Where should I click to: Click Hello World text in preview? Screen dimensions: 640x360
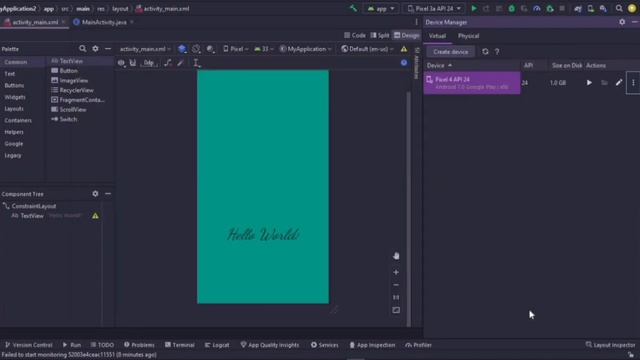[x=263, y=235]
